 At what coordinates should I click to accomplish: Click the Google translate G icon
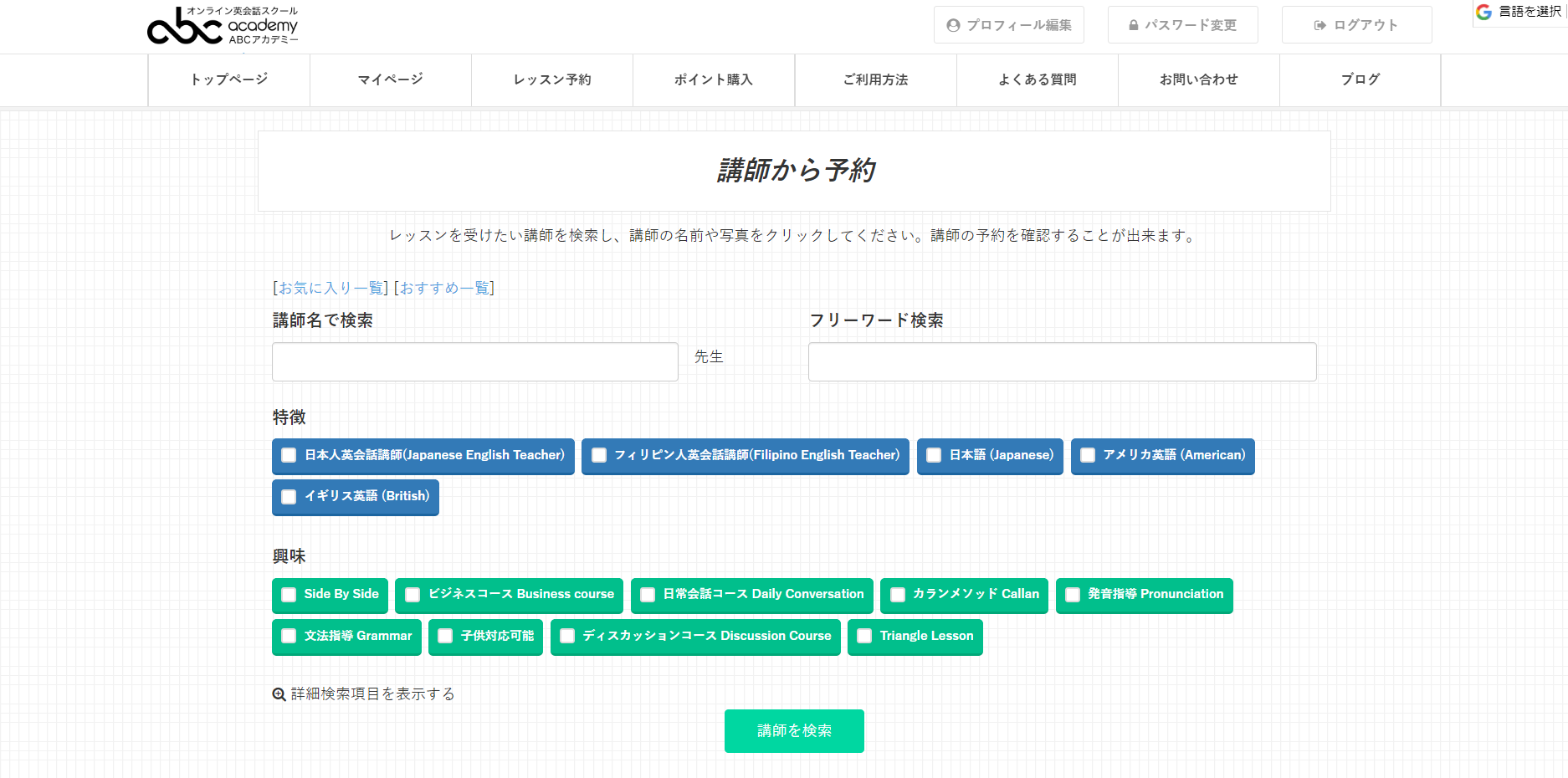coord(1484,12)
